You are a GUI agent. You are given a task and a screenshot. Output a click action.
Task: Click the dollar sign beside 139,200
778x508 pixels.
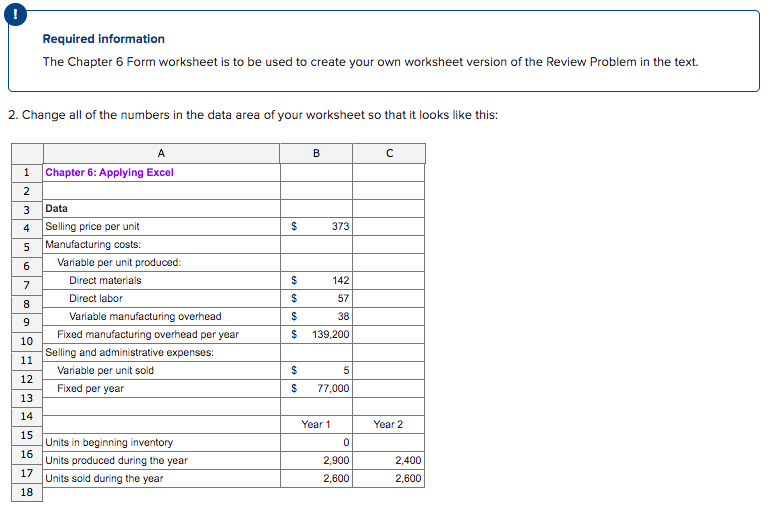point(294,334)
